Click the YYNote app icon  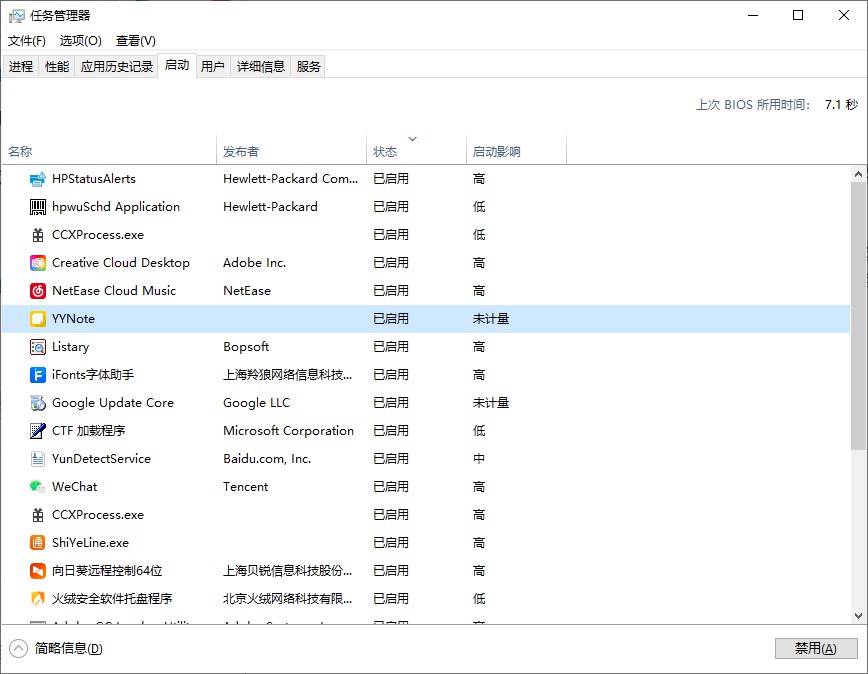(38, 319)
